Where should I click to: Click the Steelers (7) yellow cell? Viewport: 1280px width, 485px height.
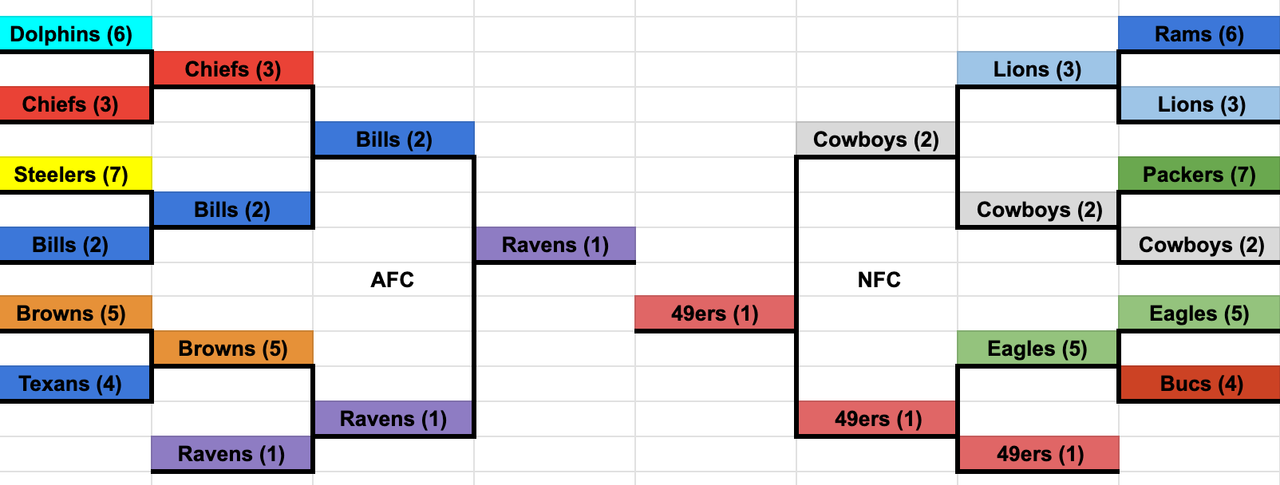tap(76, 175)
